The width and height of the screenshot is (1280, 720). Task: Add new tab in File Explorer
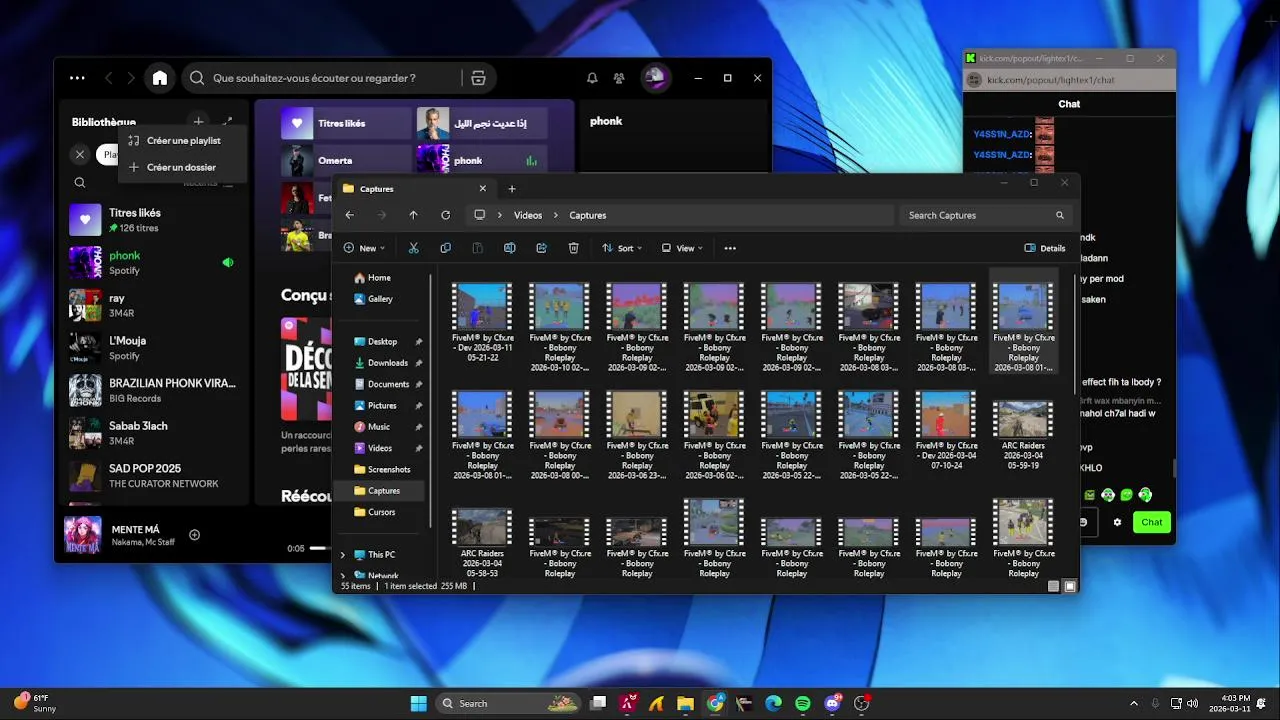(x=512, y=189)
